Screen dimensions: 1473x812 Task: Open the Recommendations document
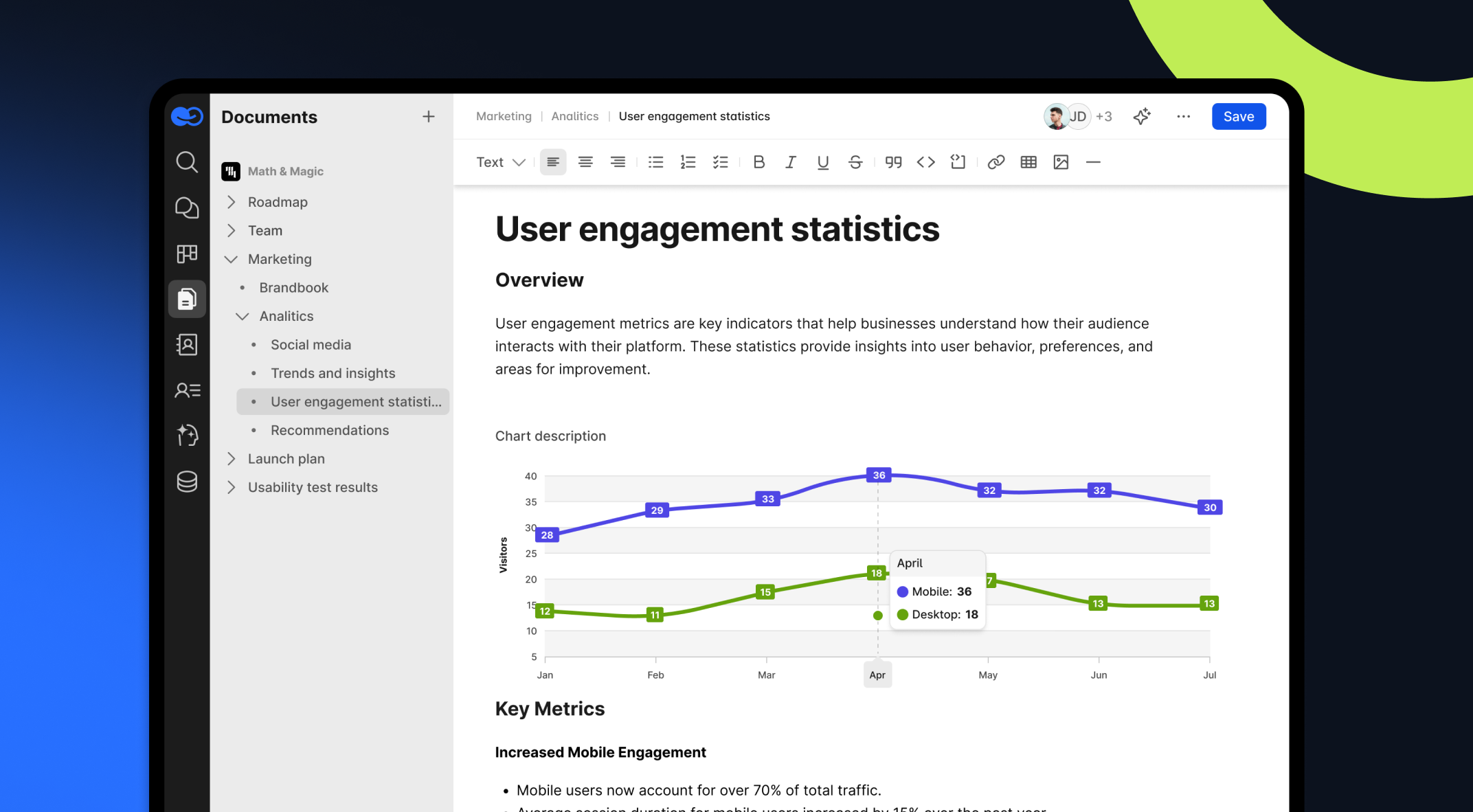point(330,430)
